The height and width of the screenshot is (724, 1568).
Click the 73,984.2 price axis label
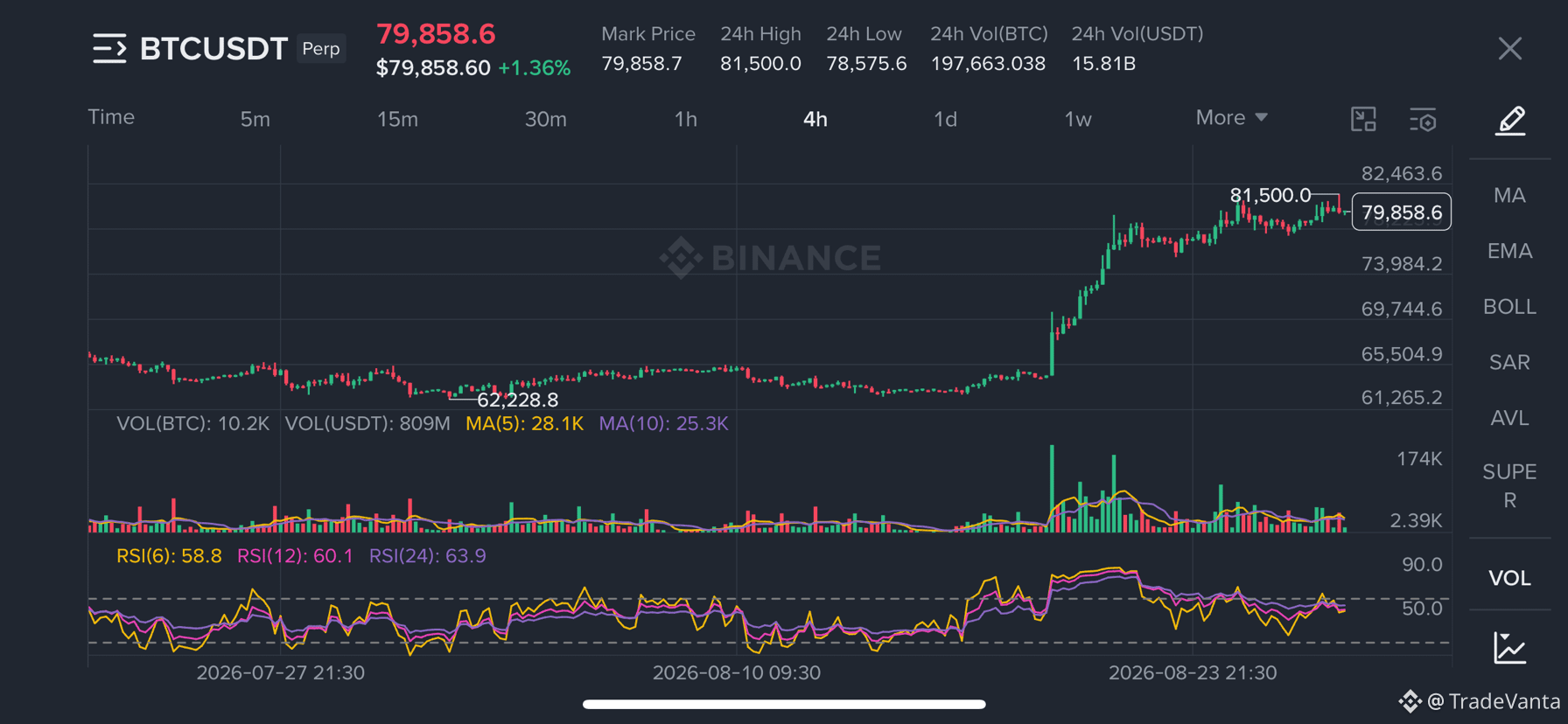pyautogui.click(x=1402, y=263)
